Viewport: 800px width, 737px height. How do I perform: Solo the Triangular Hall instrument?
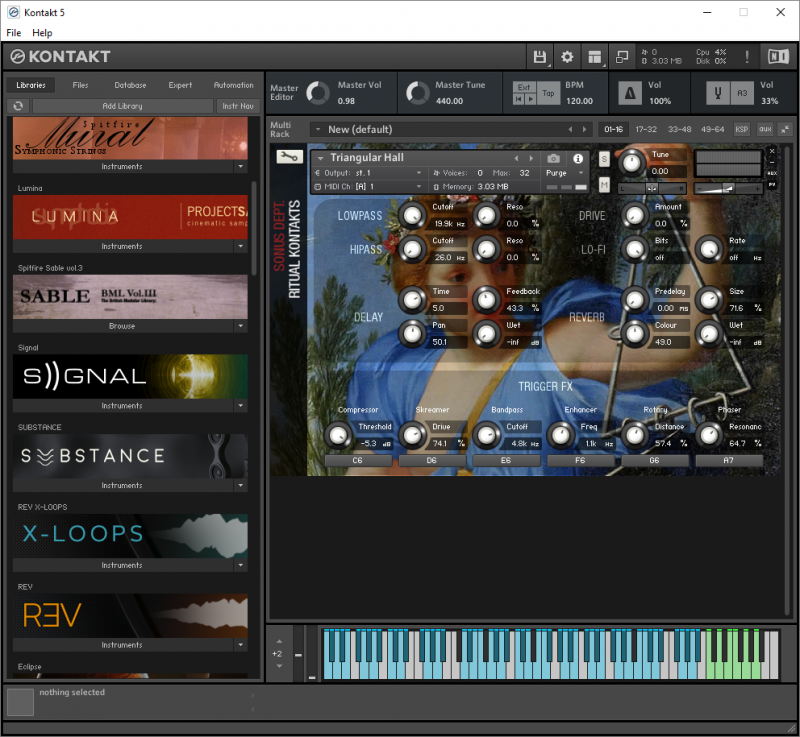coord(604,159)
